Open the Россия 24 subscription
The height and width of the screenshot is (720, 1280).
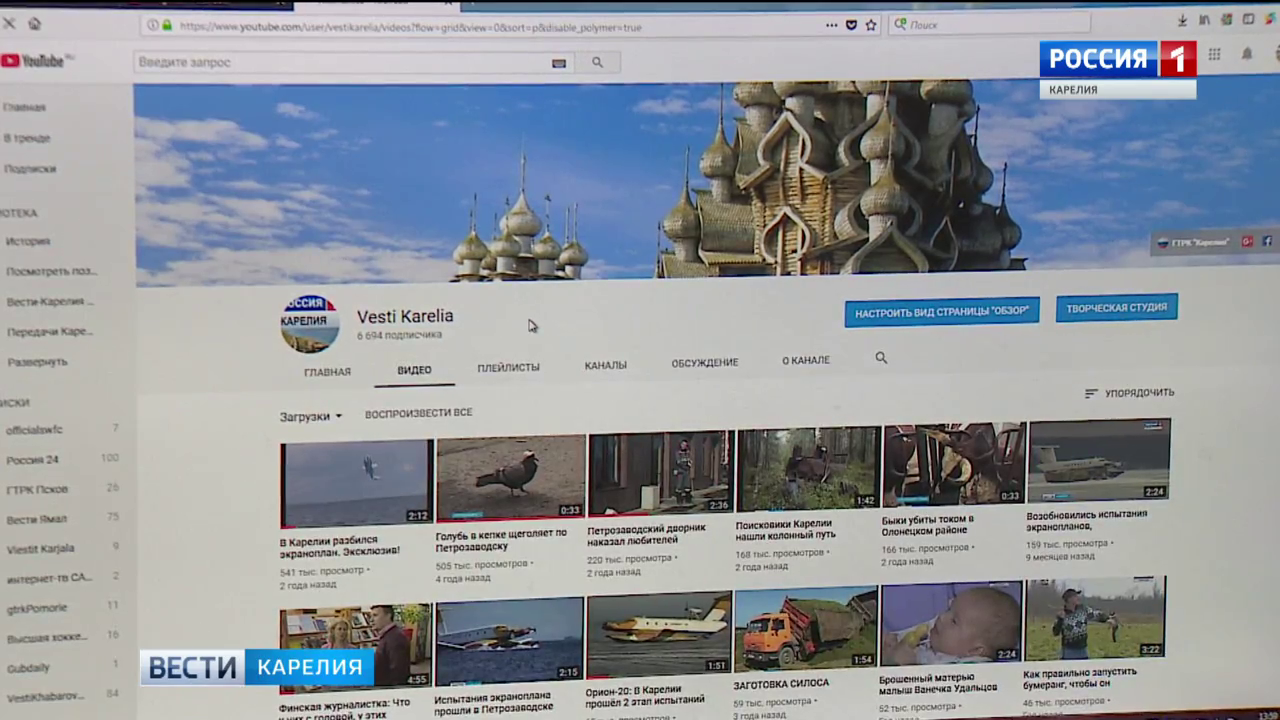click(x=33, y=460)
